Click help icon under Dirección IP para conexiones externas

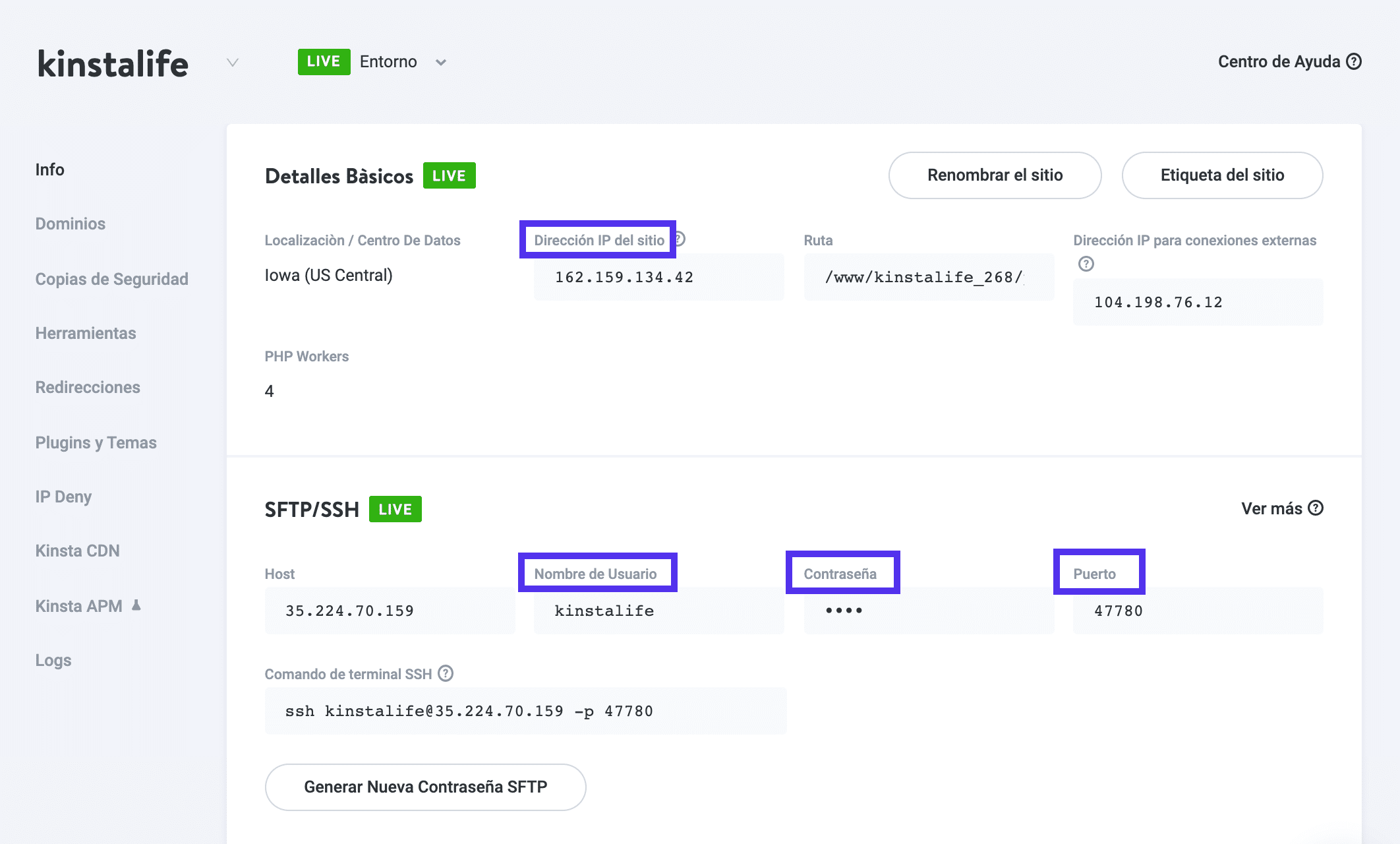pos(1086,264)
